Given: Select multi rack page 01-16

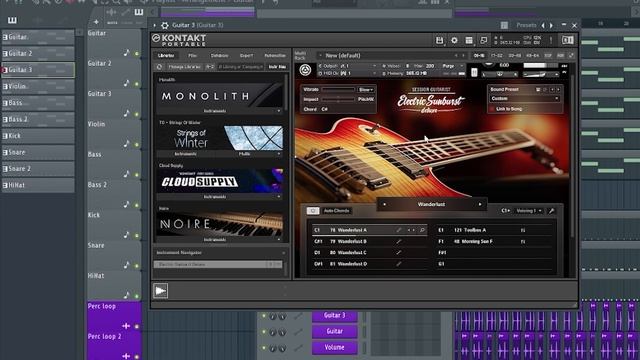Looking at the screenshot, I should coord(479,56).
